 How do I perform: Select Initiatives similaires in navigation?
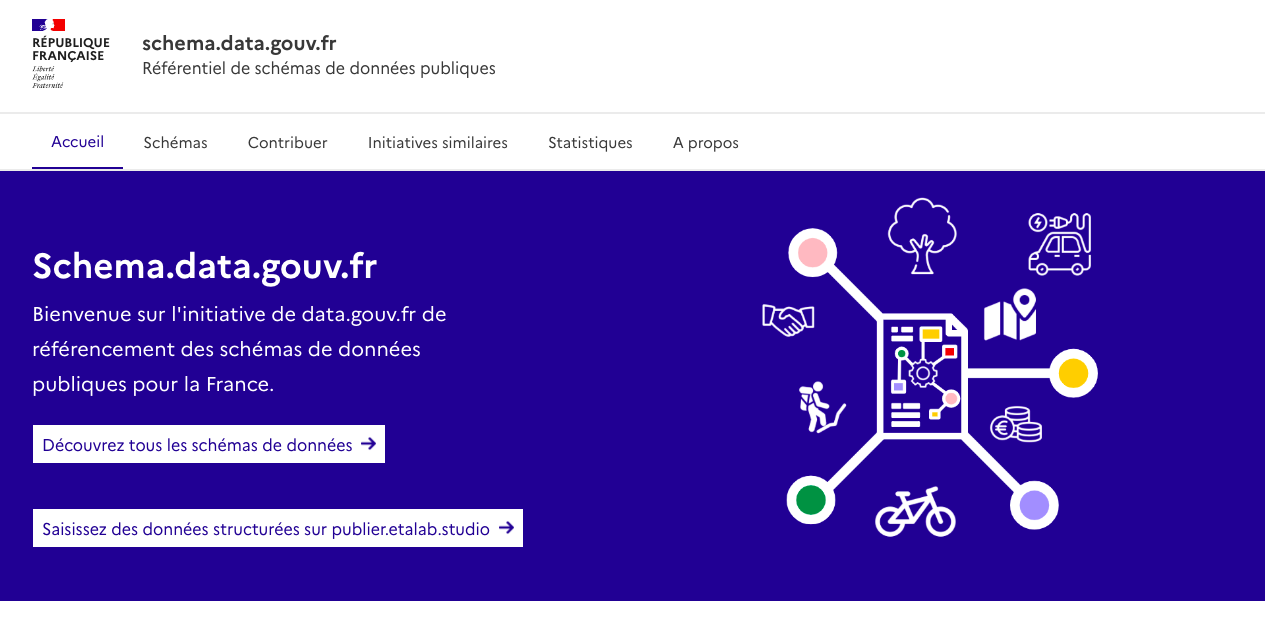437,143
